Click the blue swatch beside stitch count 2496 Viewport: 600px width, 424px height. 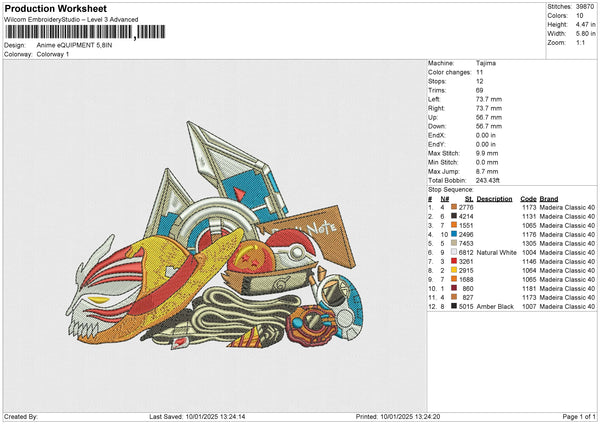(454, 234)
